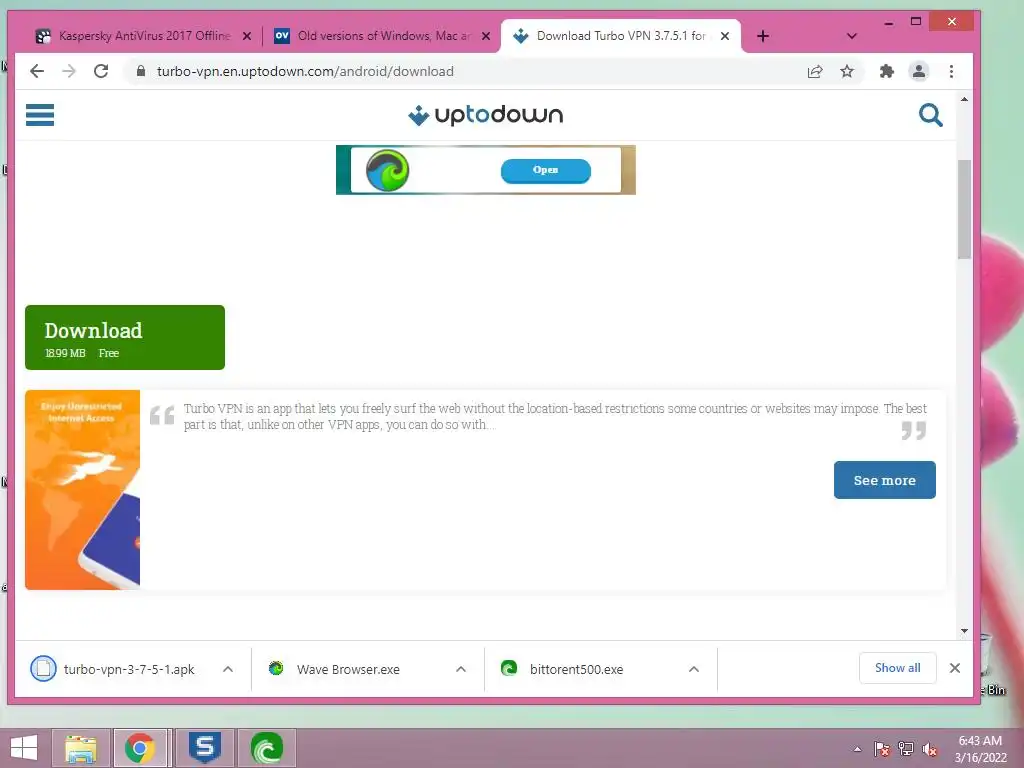
Task: Close the Old versions tab
Action: [486, 37]
